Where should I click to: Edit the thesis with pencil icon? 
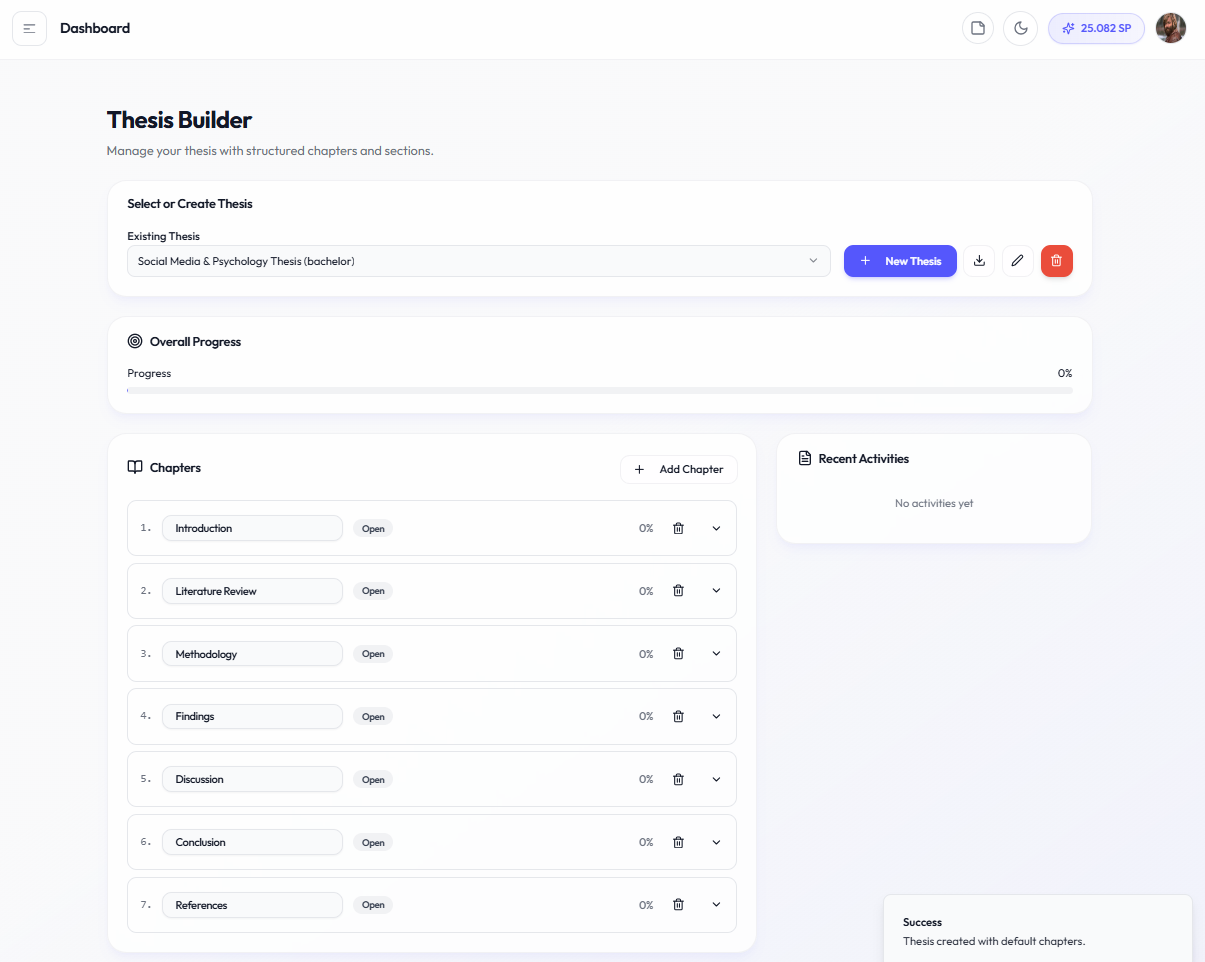click(1017, 261)
